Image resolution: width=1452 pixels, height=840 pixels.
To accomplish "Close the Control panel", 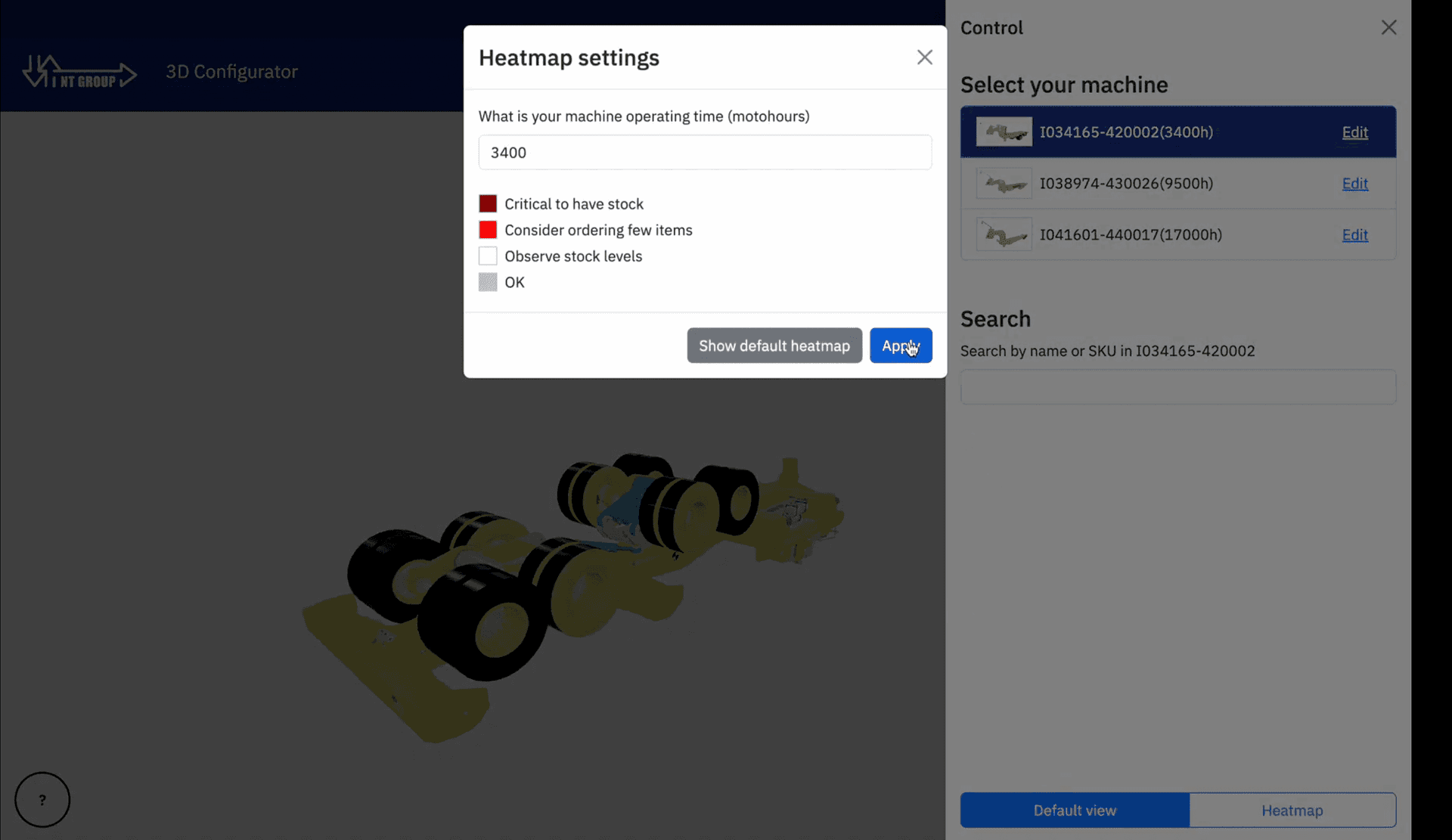I will [x=1388, y=27].
